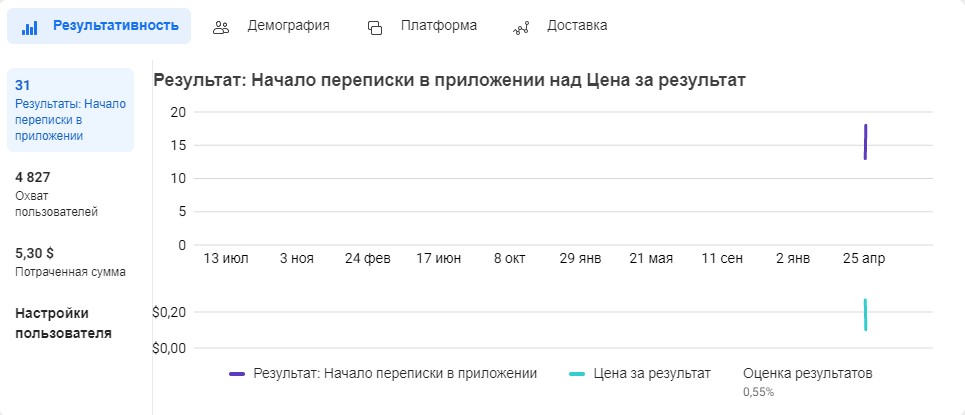The width and height of the screenshot is (965, 415).
Task: Open the Платформа tab
Action: click(422, 26)
